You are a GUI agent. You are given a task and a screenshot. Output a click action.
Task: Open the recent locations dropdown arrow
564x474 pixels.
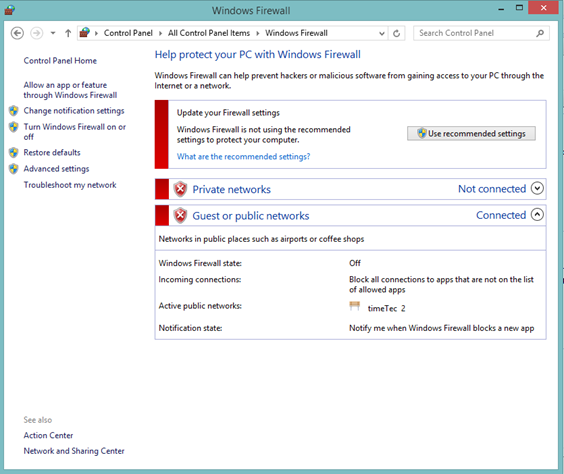pos(53,33)
